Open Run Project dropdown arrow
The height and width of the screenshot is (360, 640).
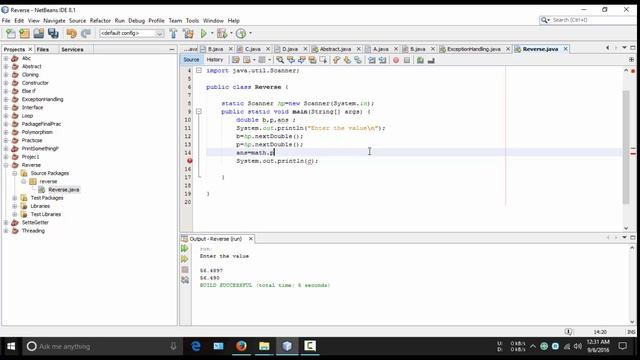click(212, 33)
